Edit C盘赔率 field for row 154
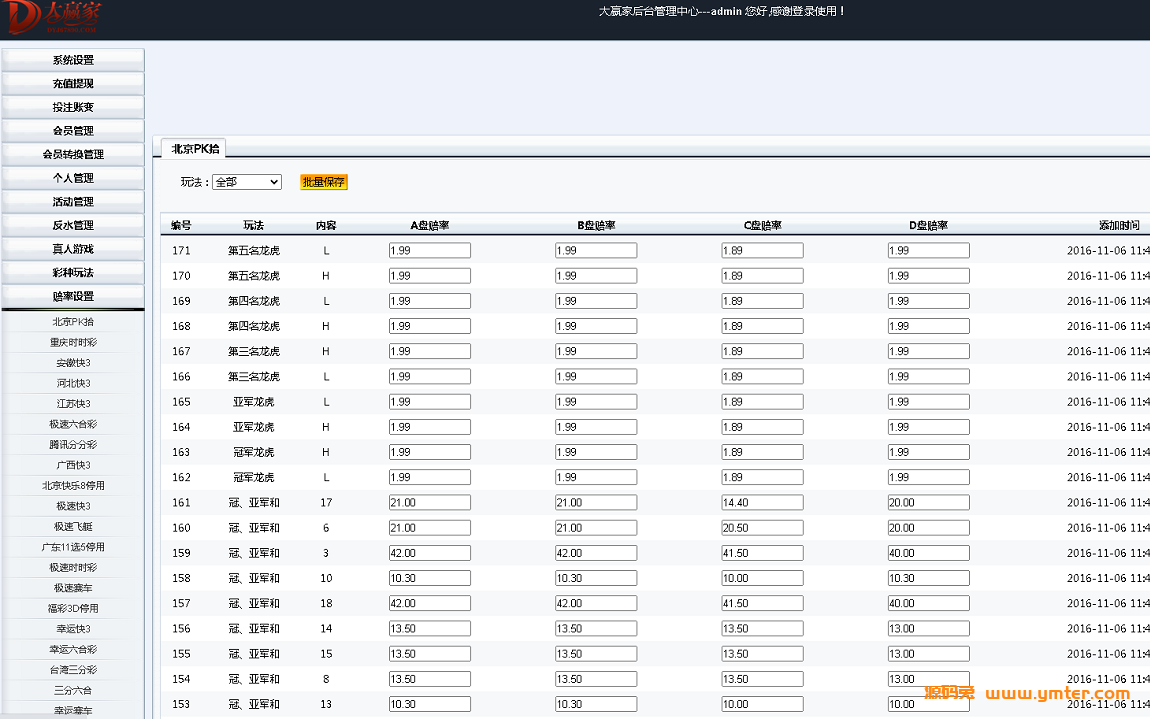Screen dimensions: 1150x719 (x=762, y=679)
